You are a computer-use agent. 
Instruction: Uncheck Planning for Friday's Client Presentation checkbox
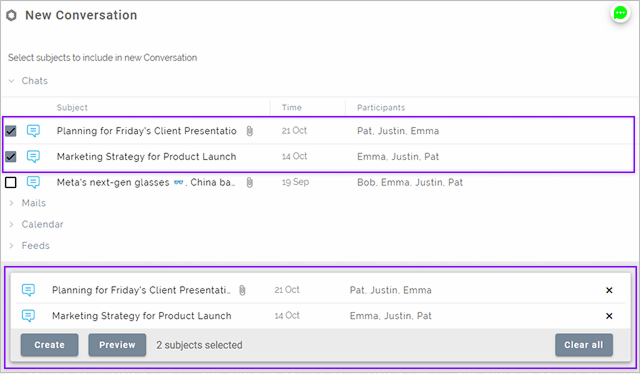[11, 131]
